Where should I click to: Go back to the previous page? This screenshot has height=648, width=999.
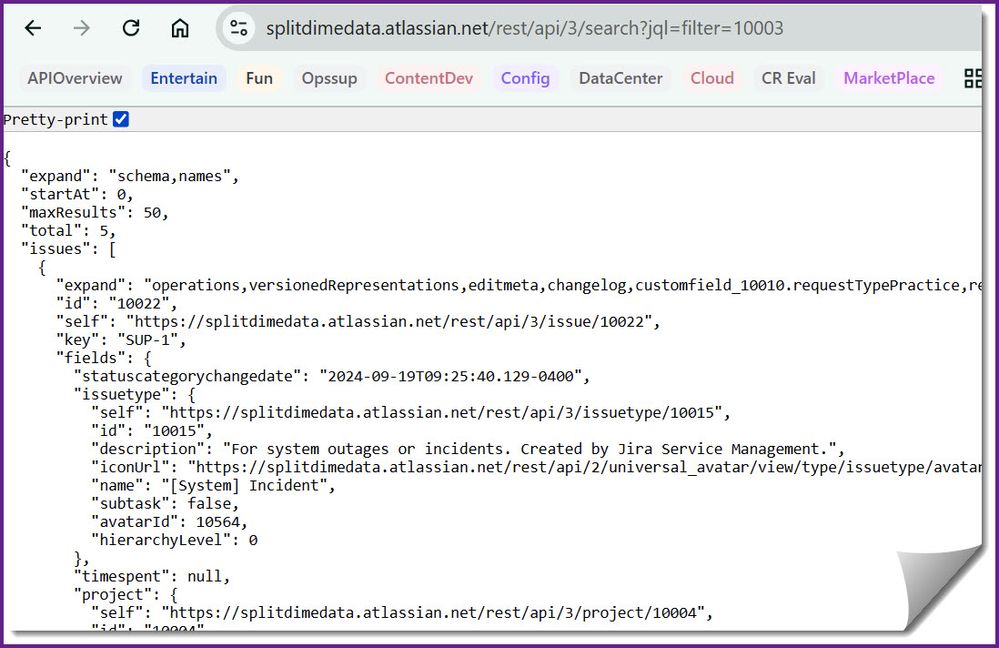click(x=32, y=28)
